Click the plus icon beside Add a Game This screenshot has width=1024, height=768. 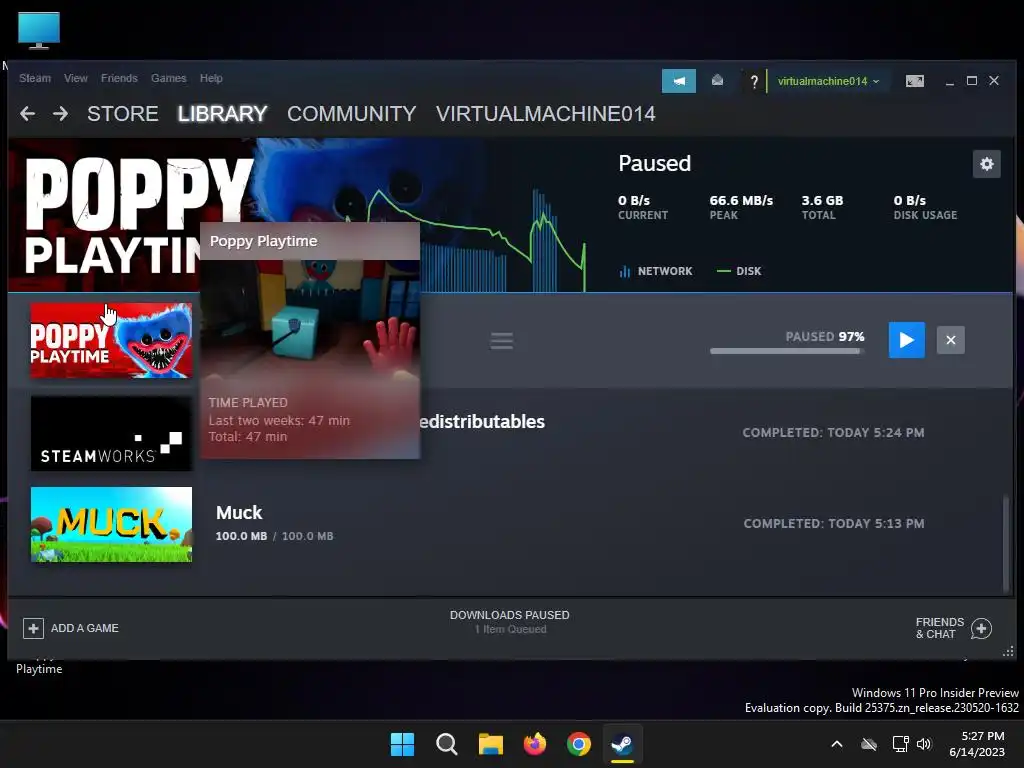(x=33, y=628)
